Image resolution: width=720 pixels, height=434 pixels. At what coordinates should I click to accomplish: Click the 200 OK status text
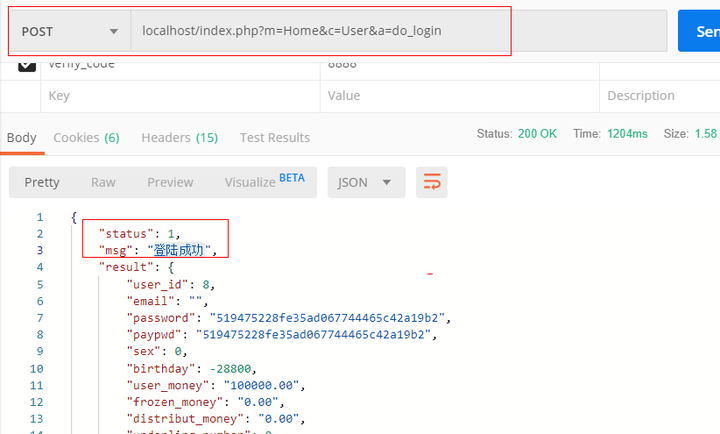(x=537, y=134)
